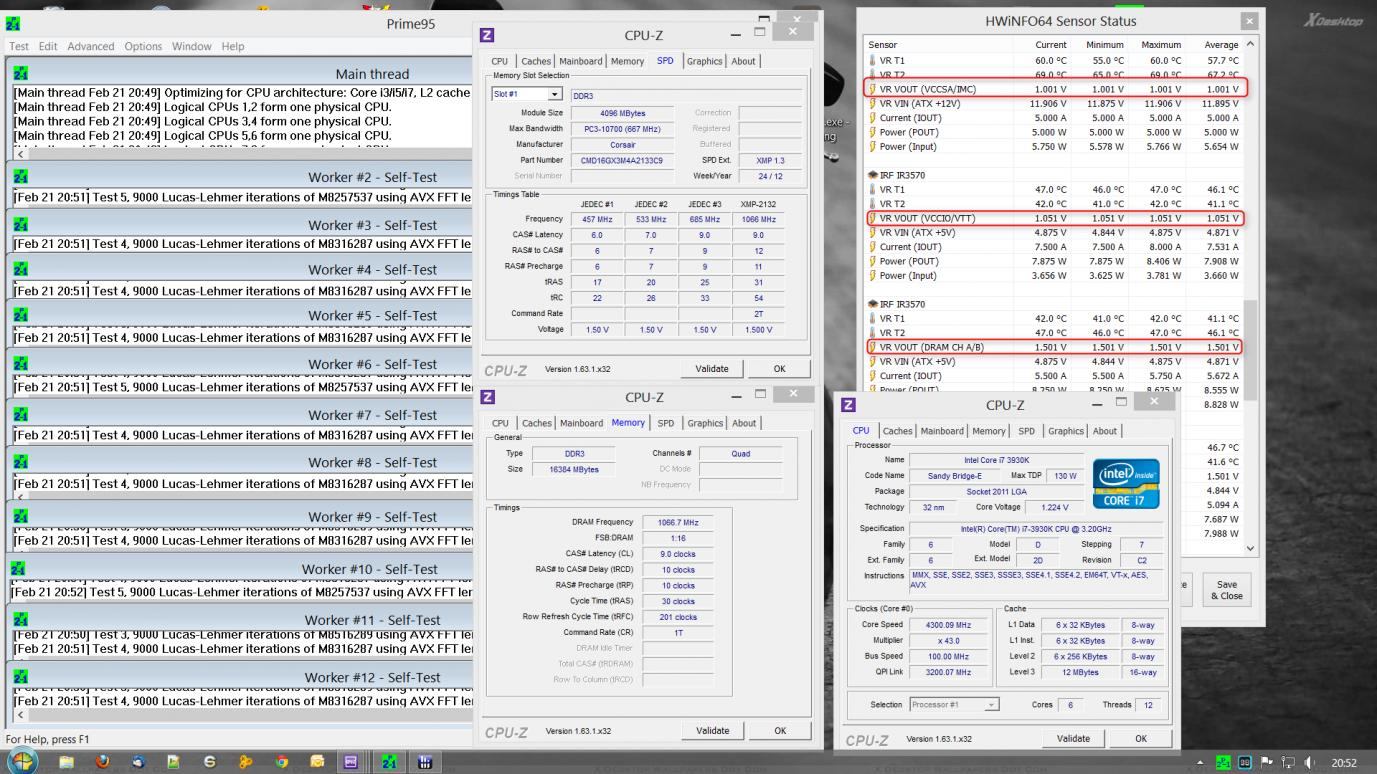Viewport: 1377px width, 774px height.
Task: Click the bolt icon beside VR VOUT (VCCIO/VTT)
Action: coord(872,218)
